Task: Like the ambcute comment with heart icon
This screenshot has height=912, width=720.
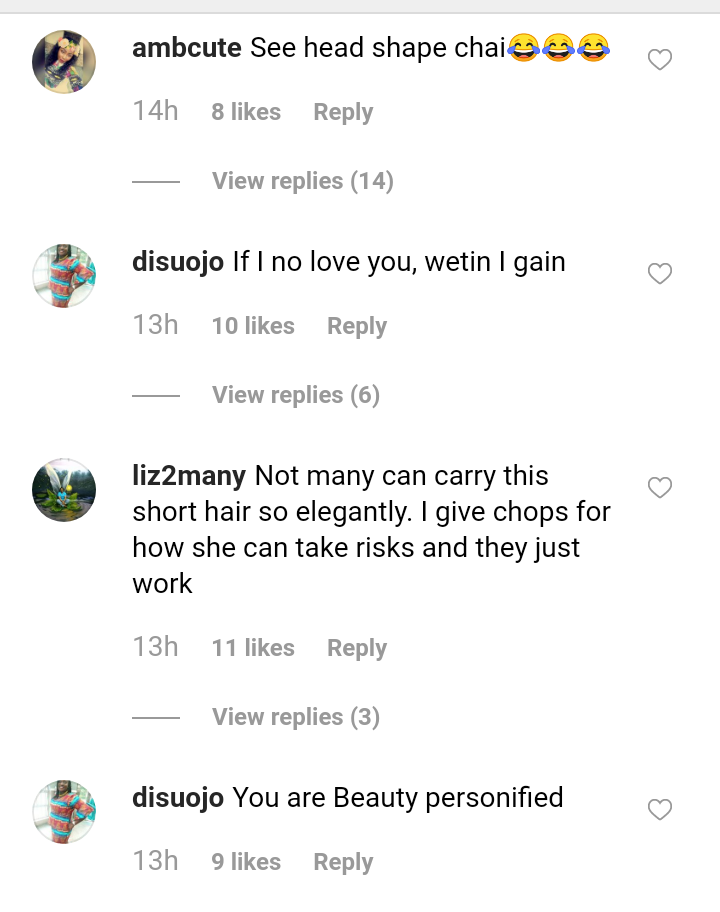Action: coord(660,60)
